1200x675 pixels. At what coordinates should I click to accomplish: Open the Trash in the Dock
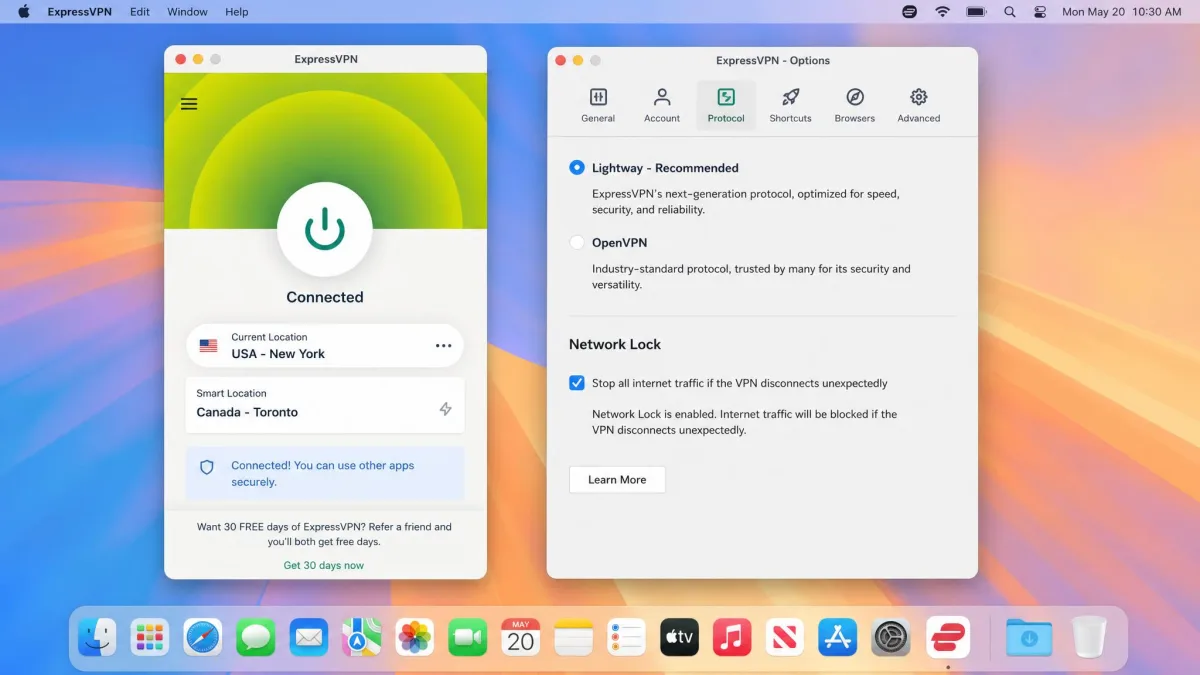point(1089,636)
